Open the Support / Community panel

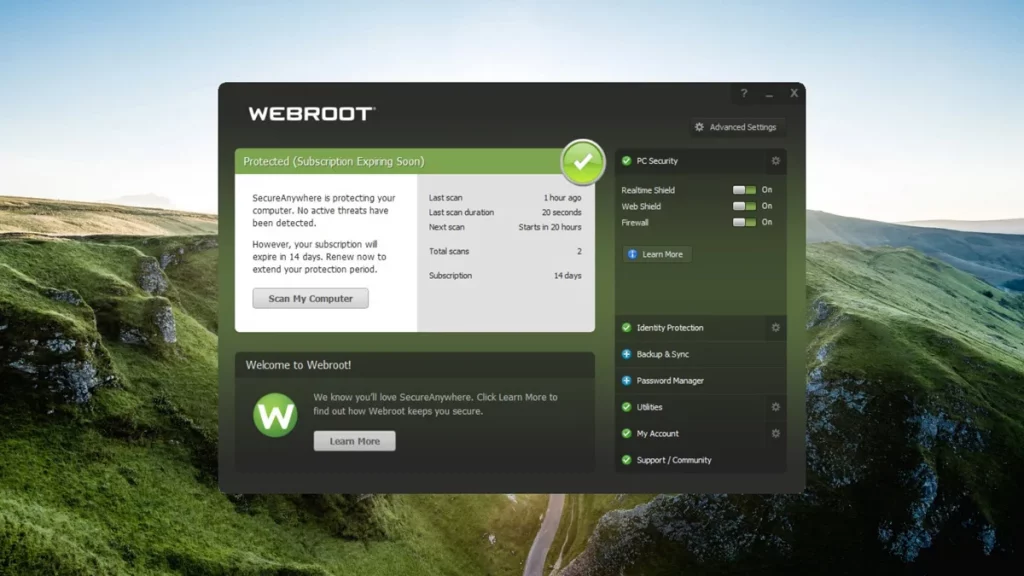(x=673, y=460)
